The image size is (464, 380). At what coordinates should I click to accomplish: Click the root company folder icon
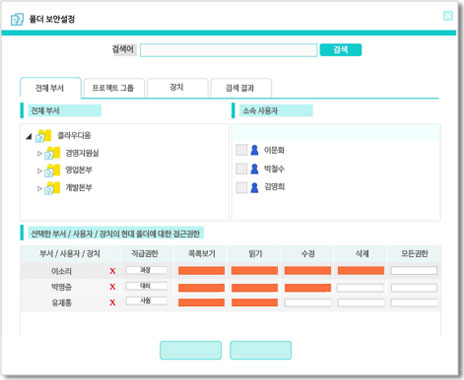44,136
